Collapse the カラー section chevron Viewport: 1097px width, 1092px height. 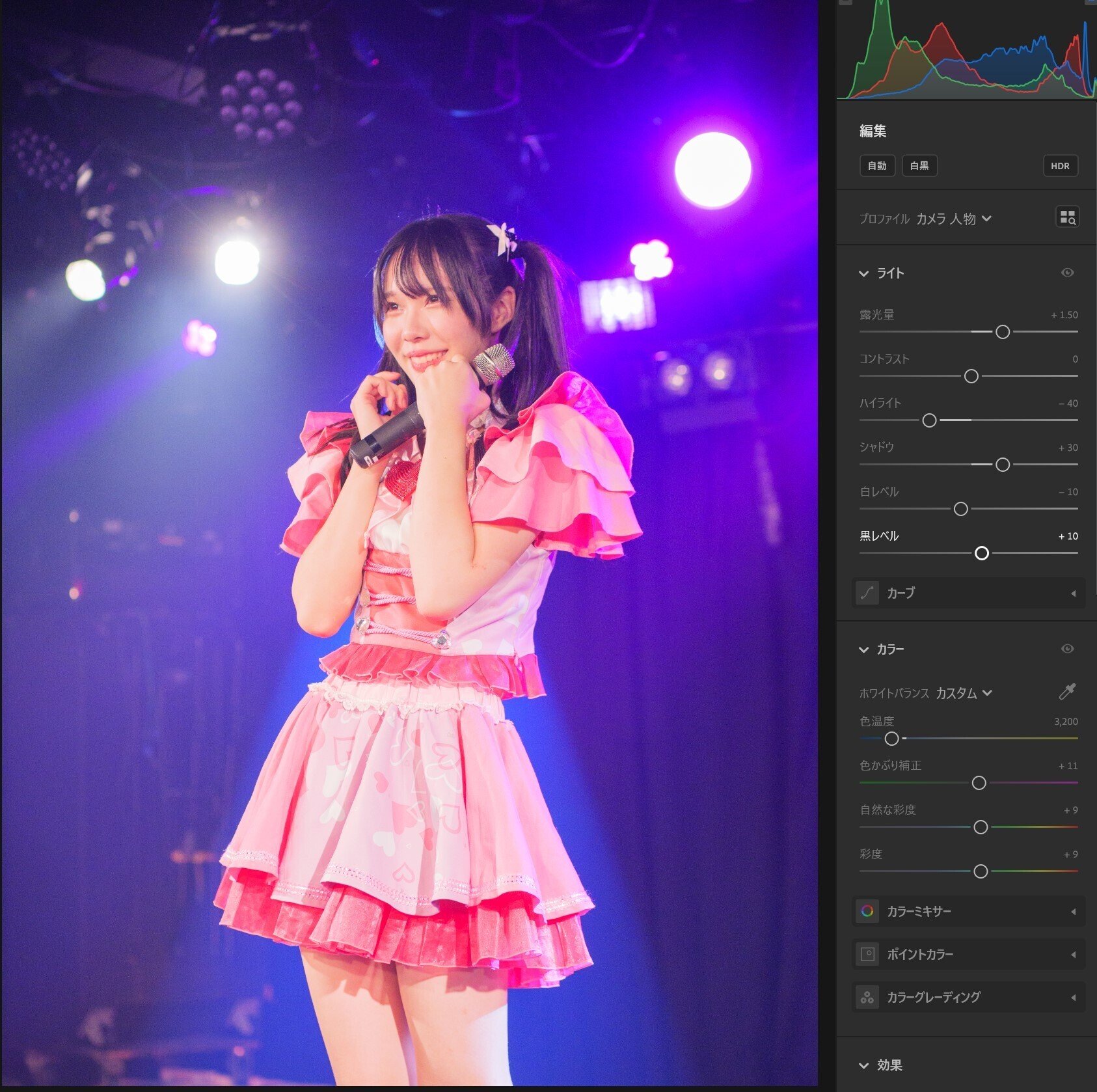pos(863,649)
